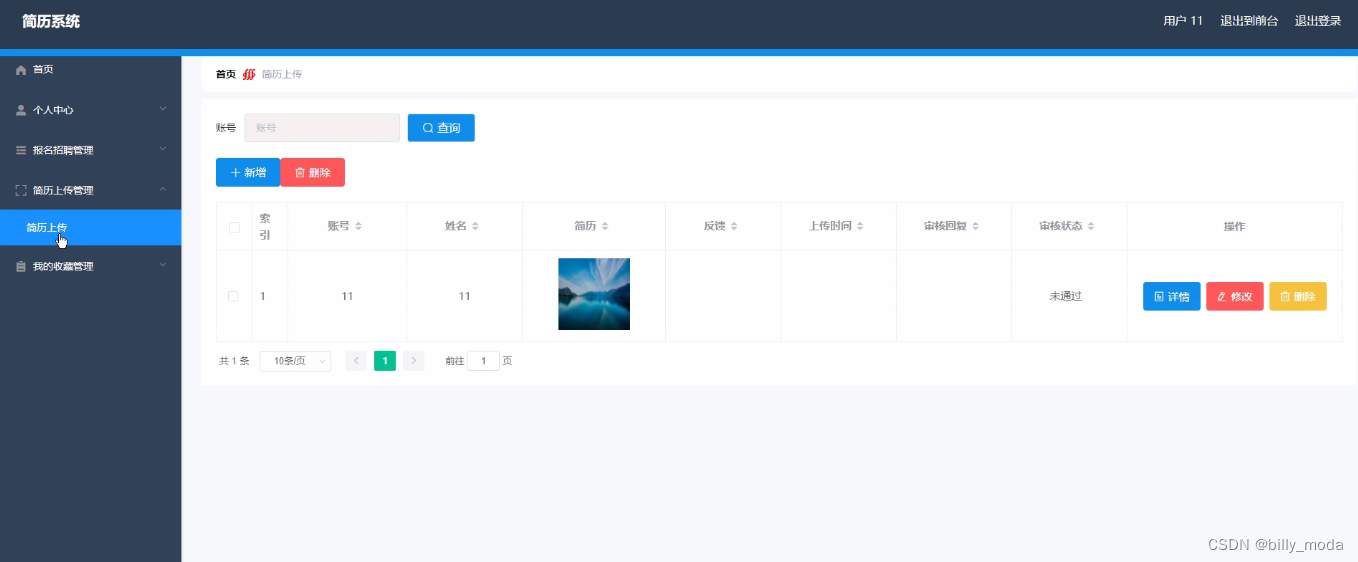1358x562 pixels.
Task: Open 报名招聘管理 sidebar menu
Action: point(90,150)
